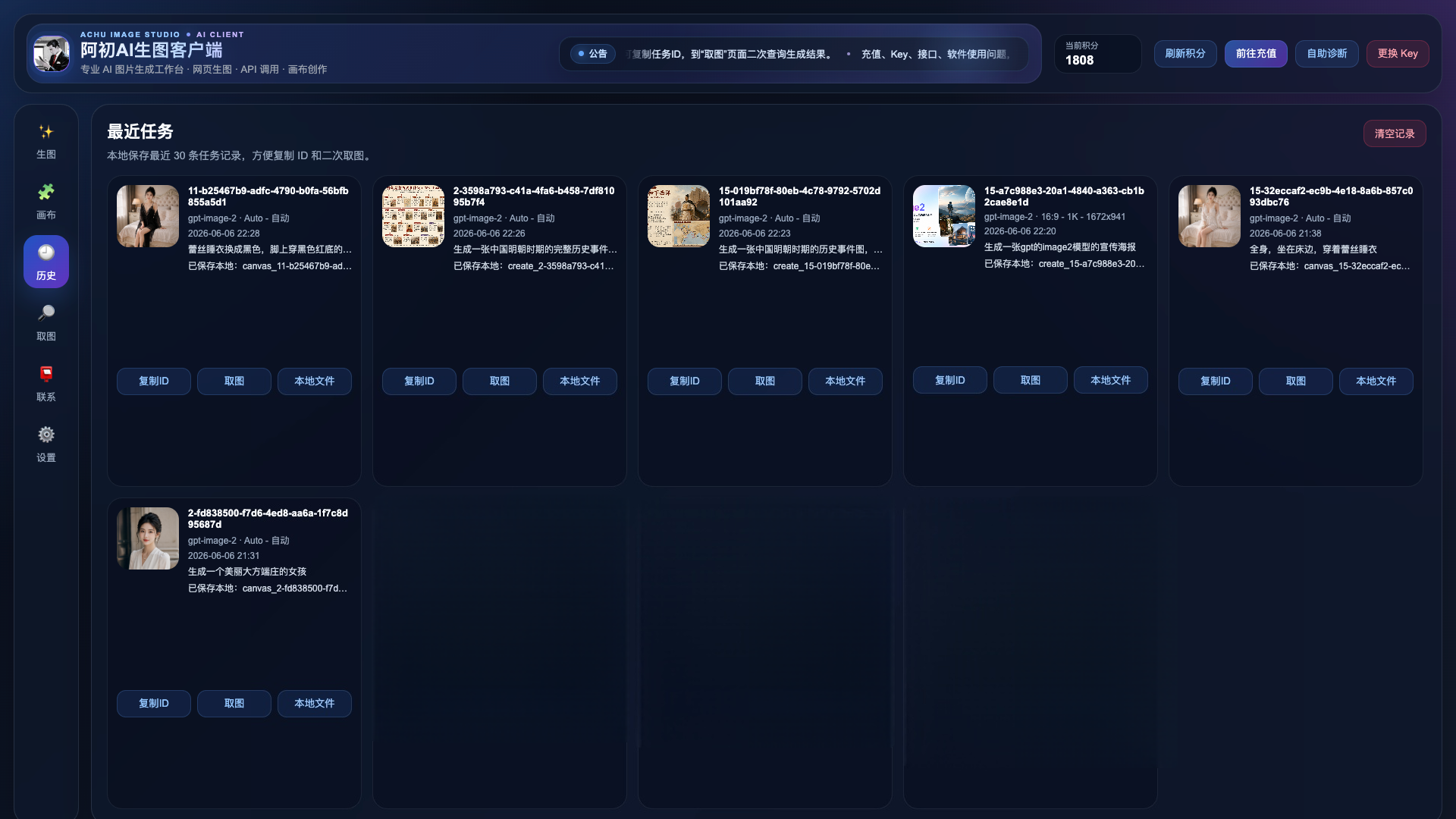
Task: Copy ID of task 15-32eccaf2
Action: tap(1216, 381)
